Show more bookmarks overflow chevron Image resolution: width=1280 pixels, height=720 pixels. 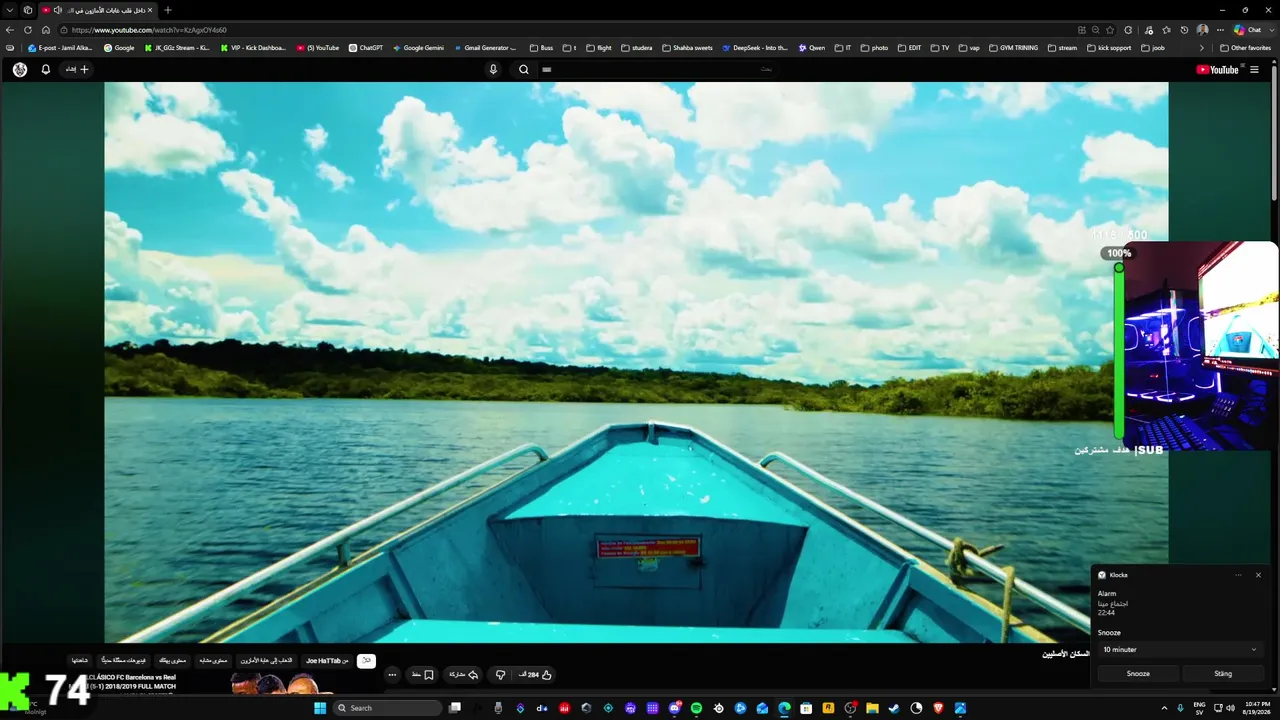[1202, 48]
